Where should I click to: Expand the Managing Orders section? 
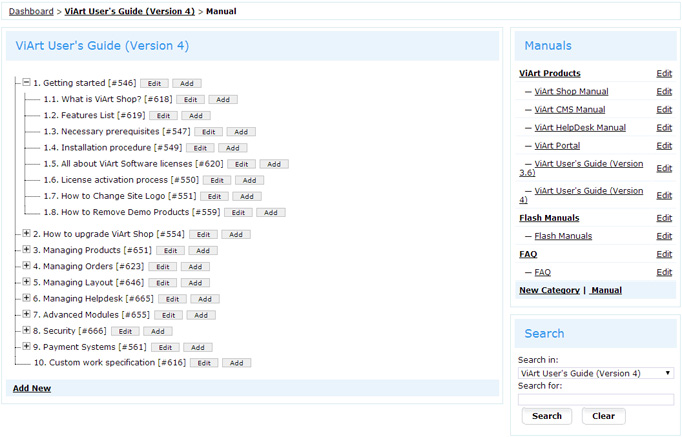(27, 266)
